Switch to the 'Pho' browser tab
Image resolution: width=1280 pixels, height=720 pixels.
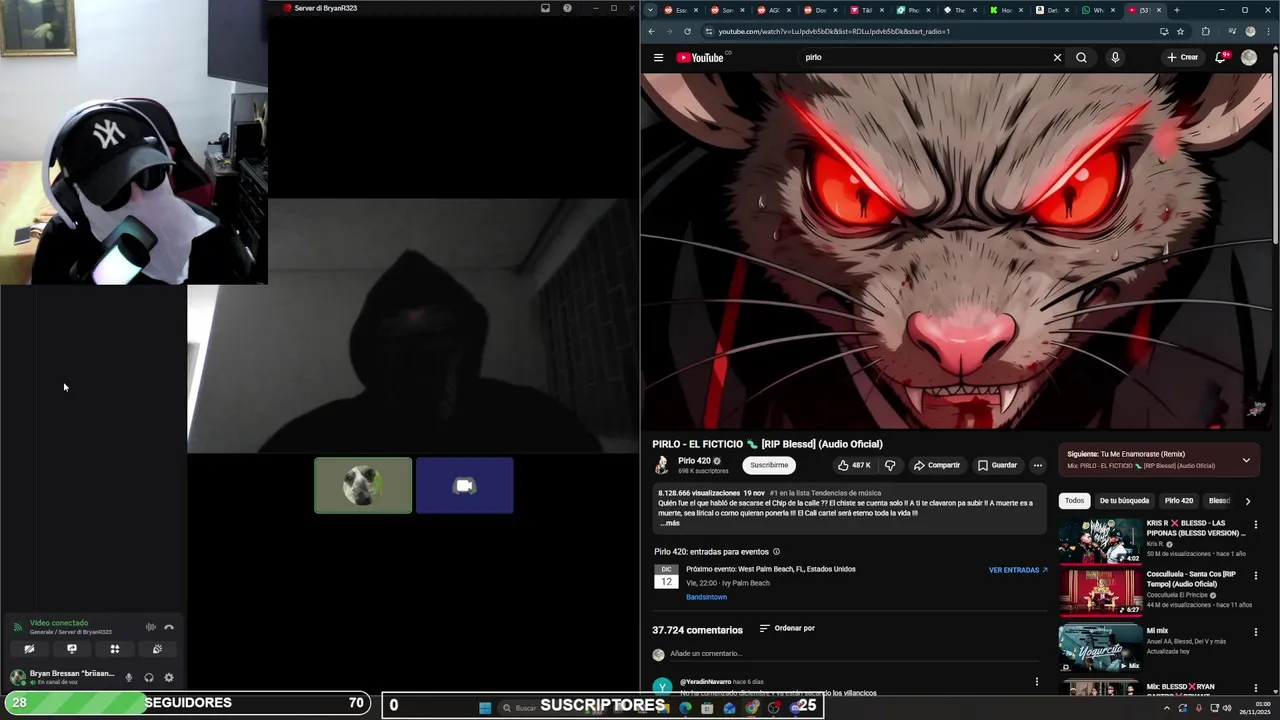click(907, 10)
